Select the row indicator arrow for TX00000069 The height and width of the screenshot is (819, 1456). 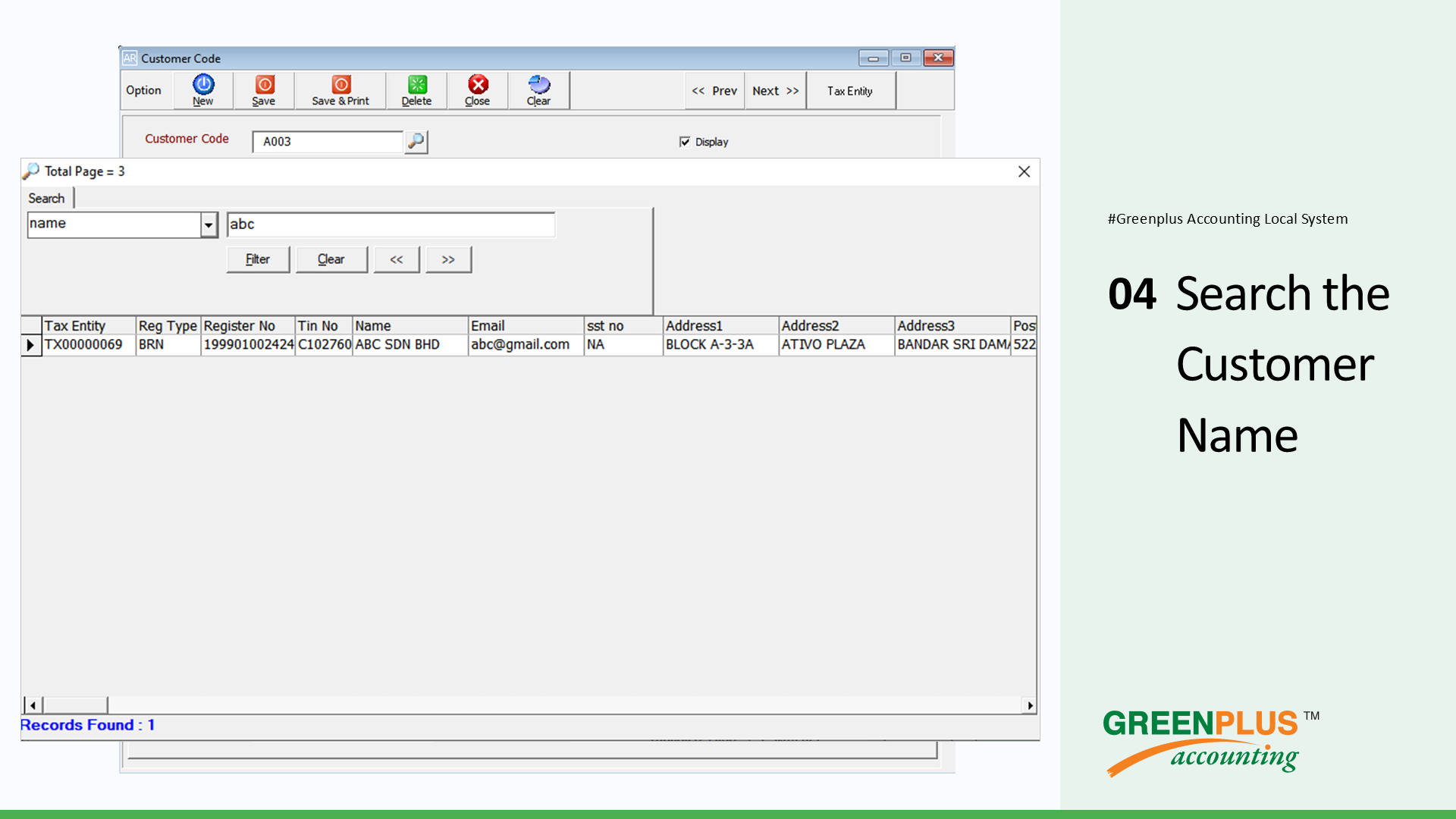[30, 345]
